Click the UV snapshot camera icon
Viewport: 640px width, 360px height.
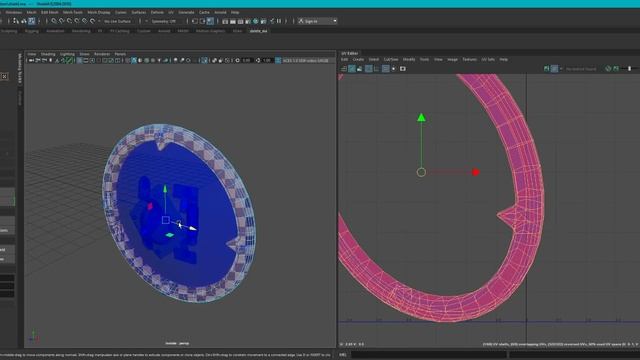[402, 69]
